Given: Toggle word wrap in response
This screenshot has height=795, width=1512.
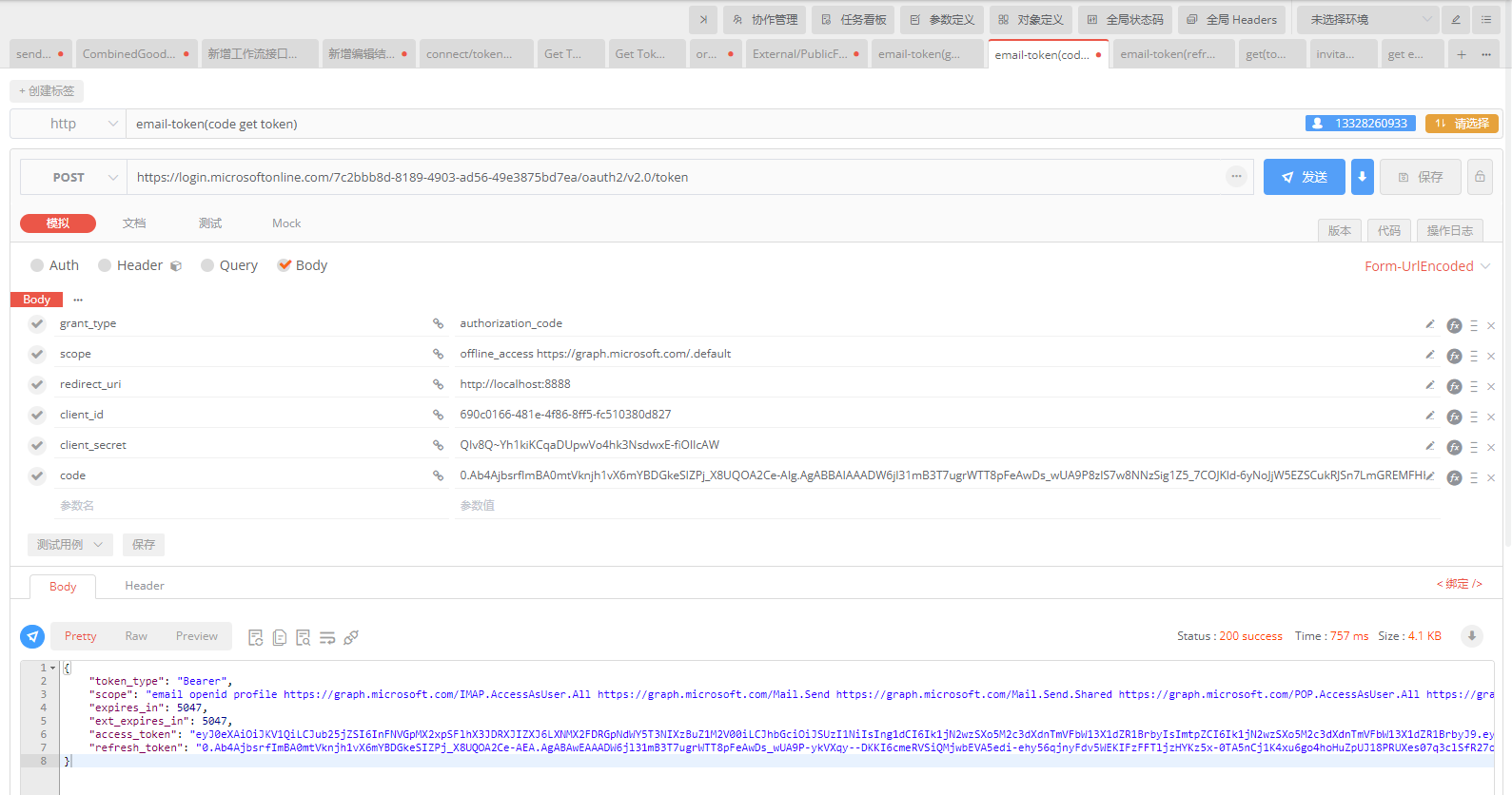Looking at the screenshot, I should [x=326, y=637].
